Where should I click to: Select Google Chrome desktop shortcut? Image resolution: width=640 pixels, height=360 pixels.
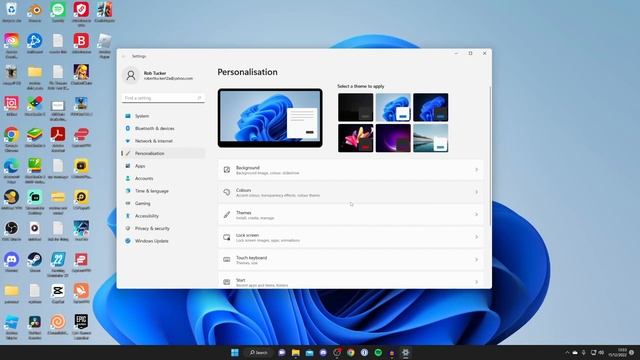(11, 138)
